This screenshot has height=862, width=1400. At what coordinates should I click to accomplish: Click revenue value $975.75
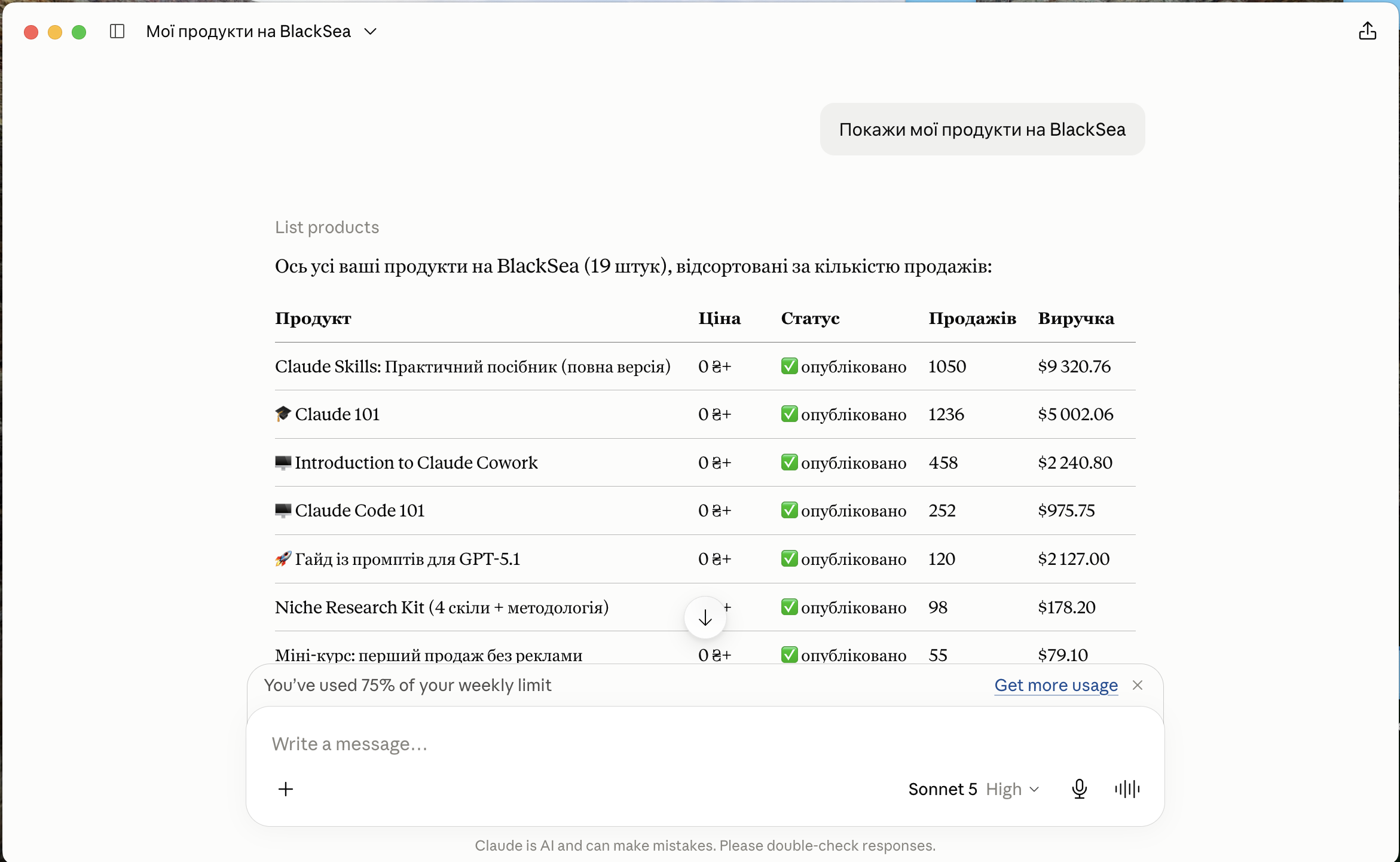(1066, 511)
